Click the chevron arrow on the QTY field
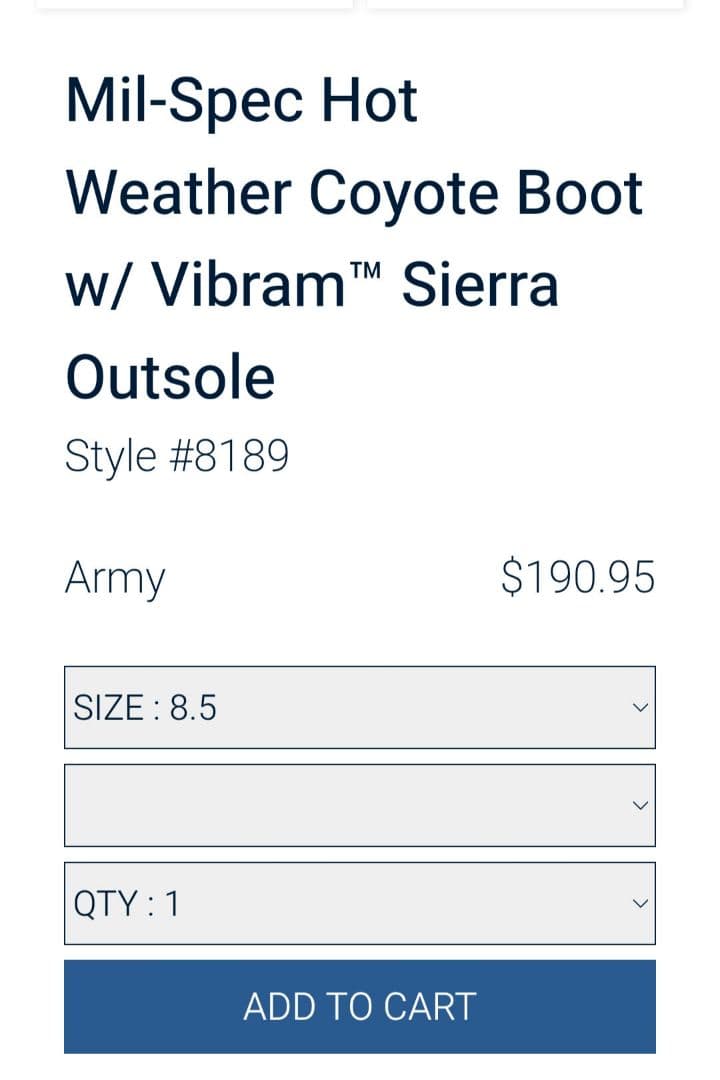This screenshot has height=1080, width=720. pyautogui.click(x=640, y=904)
